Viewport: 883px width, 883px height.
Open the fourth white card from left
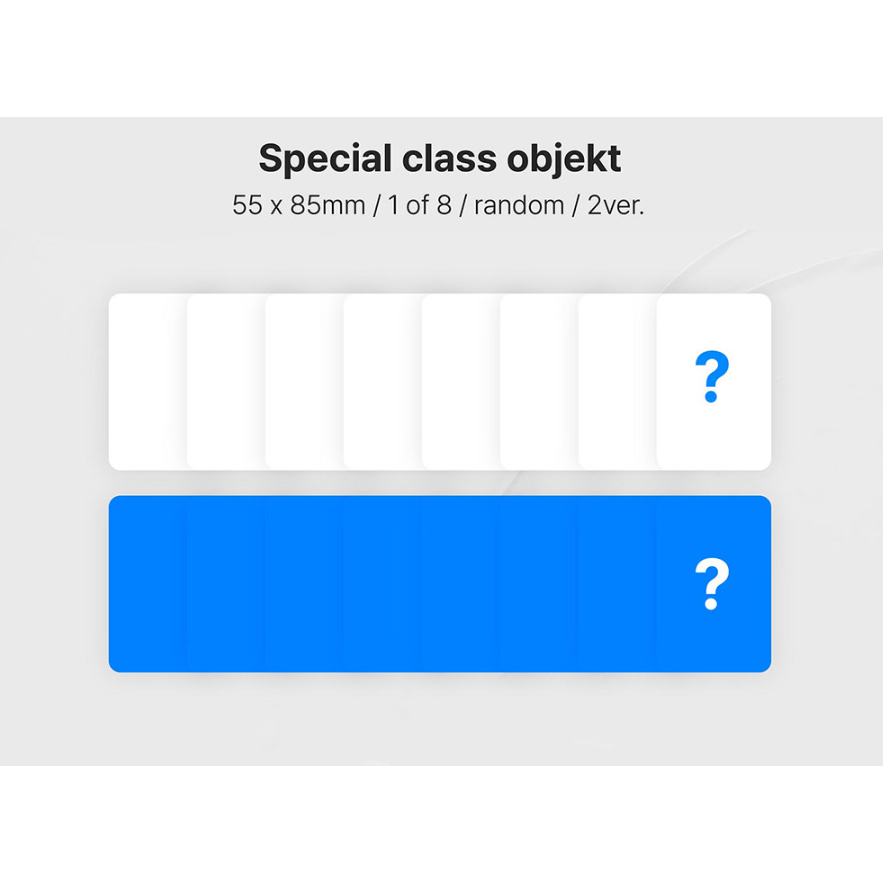point(382,382)
